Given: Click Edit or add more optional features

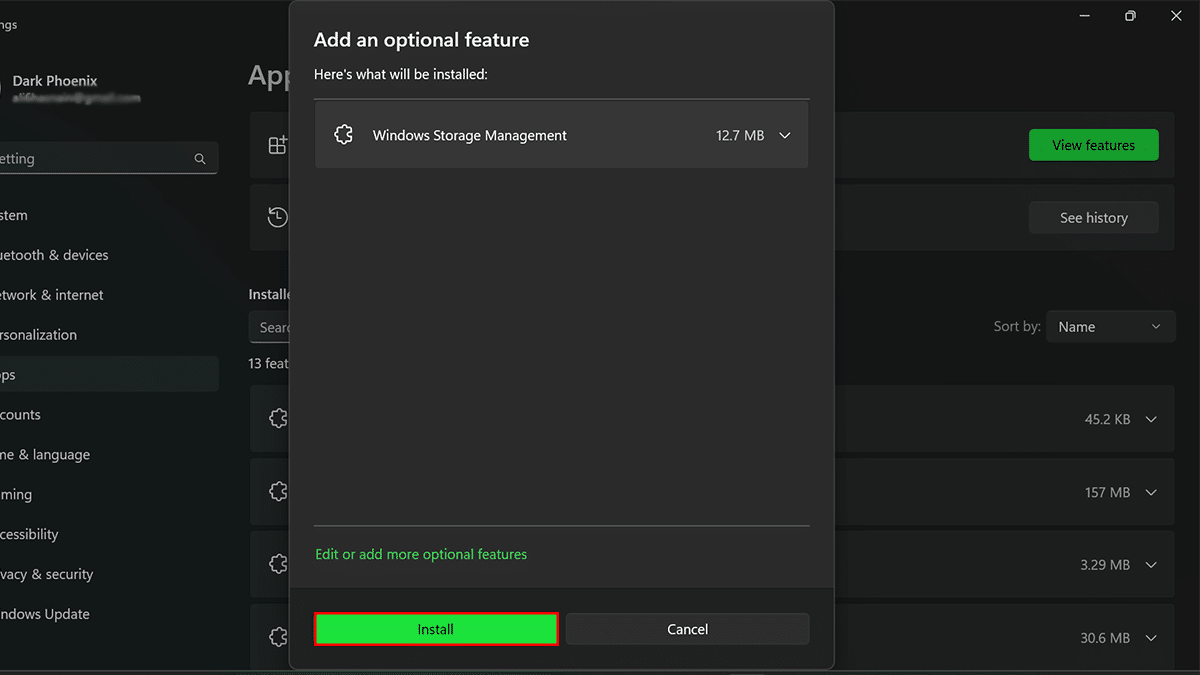Looking at the screenshot, I should coord(421,554).
